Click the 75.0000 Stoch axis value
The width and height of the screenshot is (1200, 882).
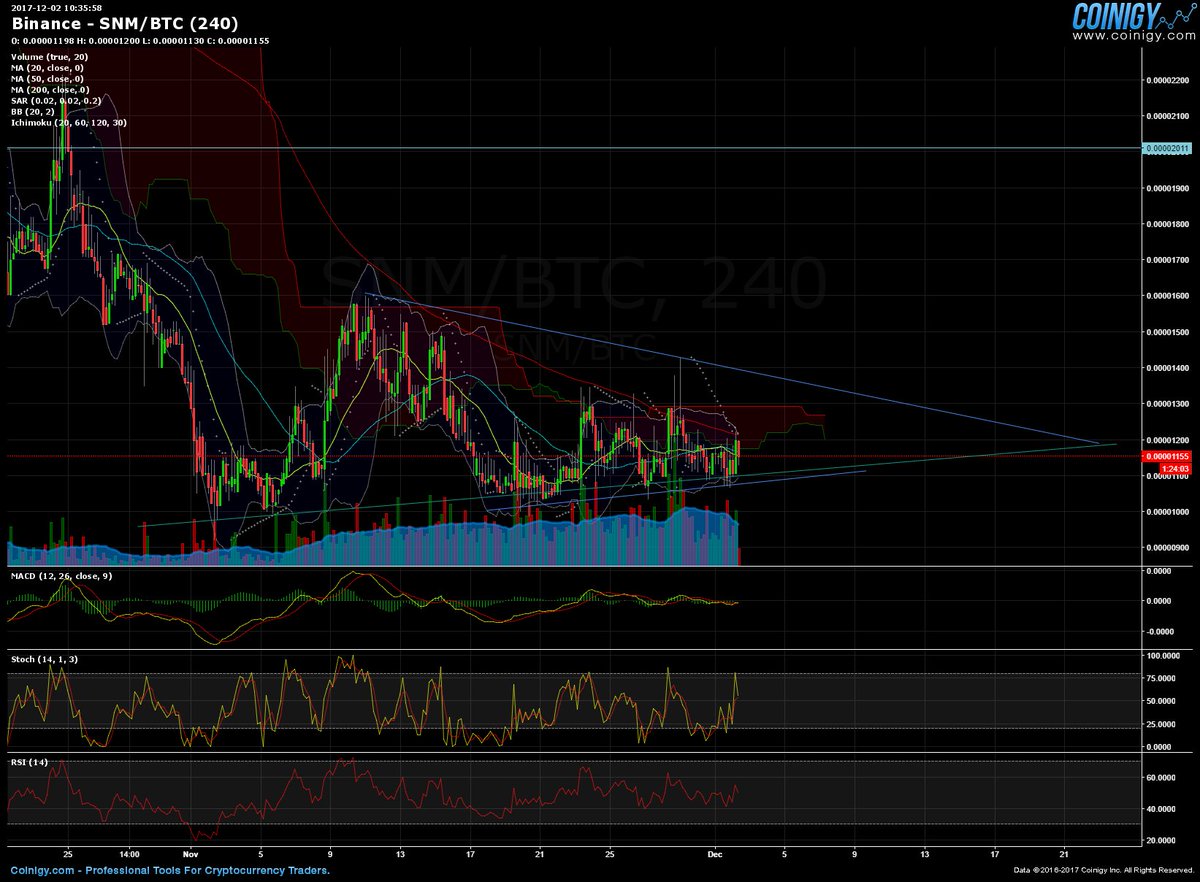coord(1161,678)
